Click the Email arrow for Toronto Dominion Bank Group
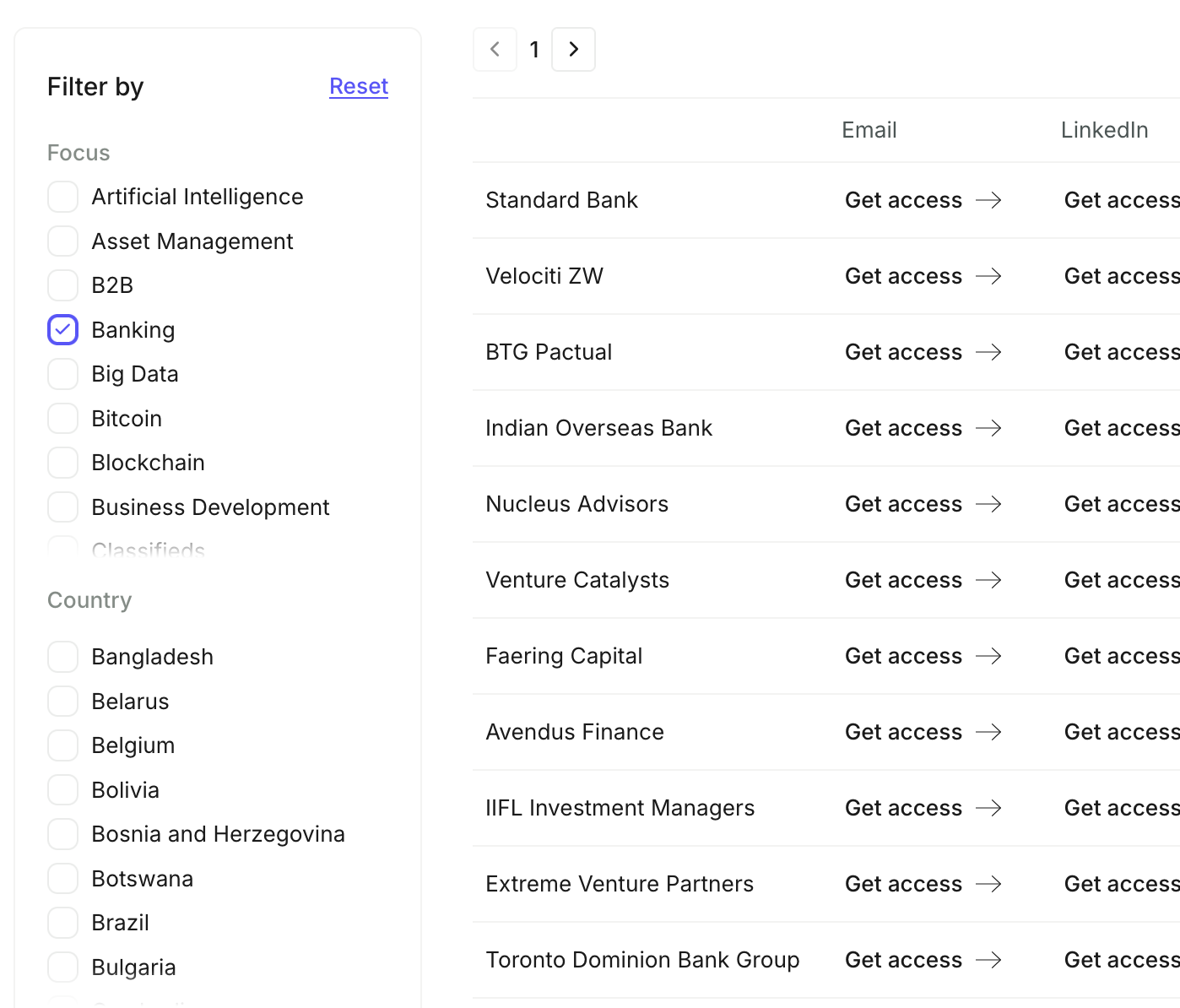 [988, 960]
